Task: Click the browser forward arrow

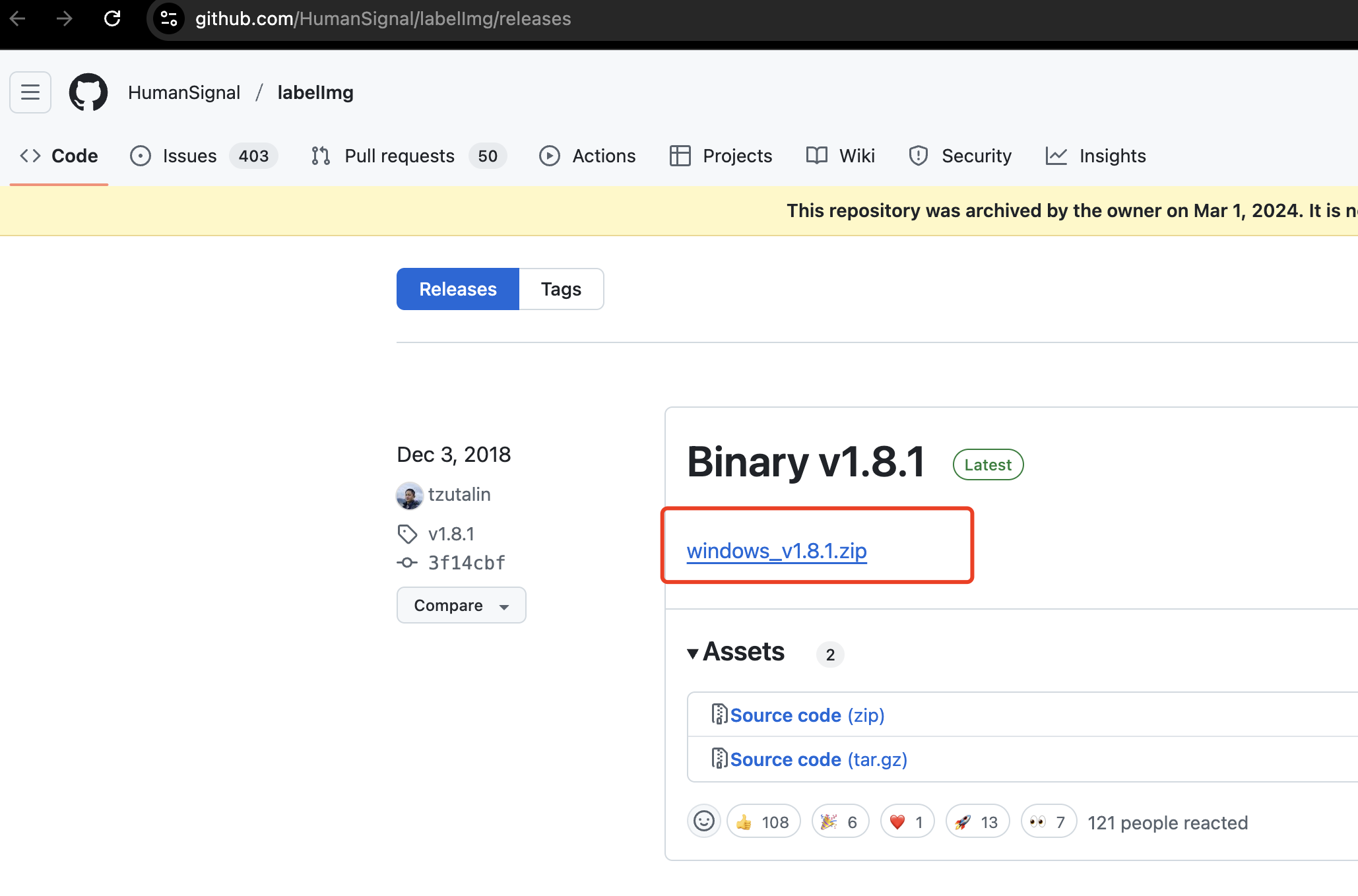Action: coord(65,18)
